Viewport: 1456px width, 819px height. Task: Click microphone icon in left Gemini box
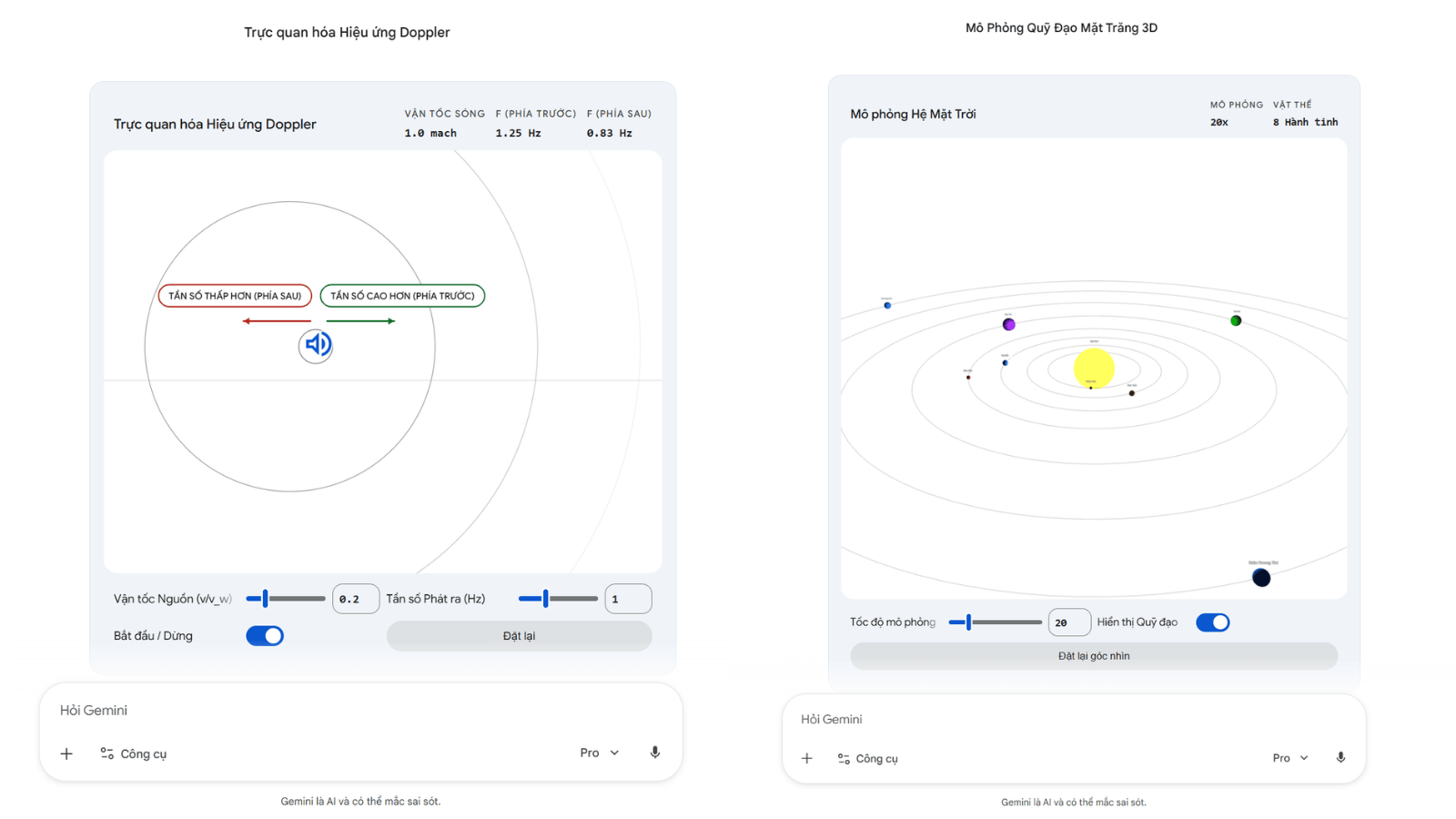tap(654, 753)
